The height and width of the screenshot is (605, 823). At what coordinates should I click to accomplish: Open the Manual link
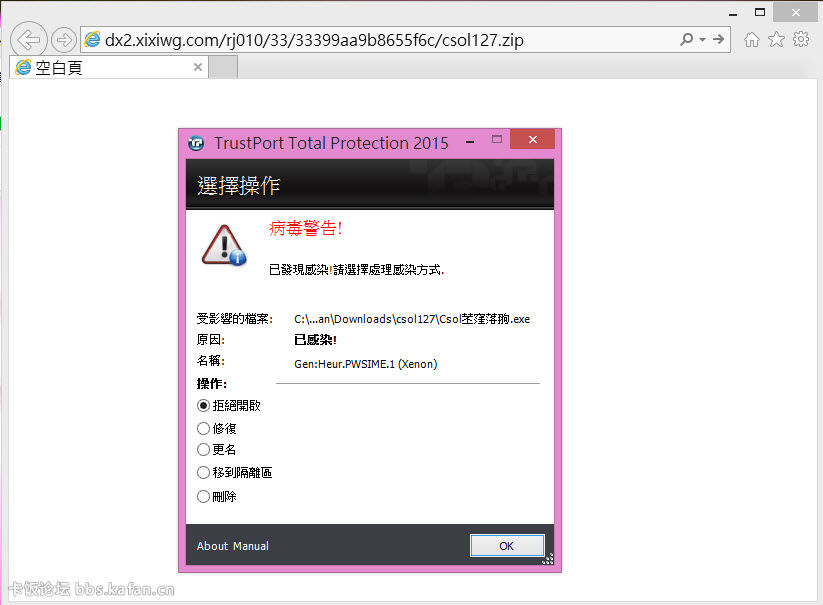[x=250, y=546]
